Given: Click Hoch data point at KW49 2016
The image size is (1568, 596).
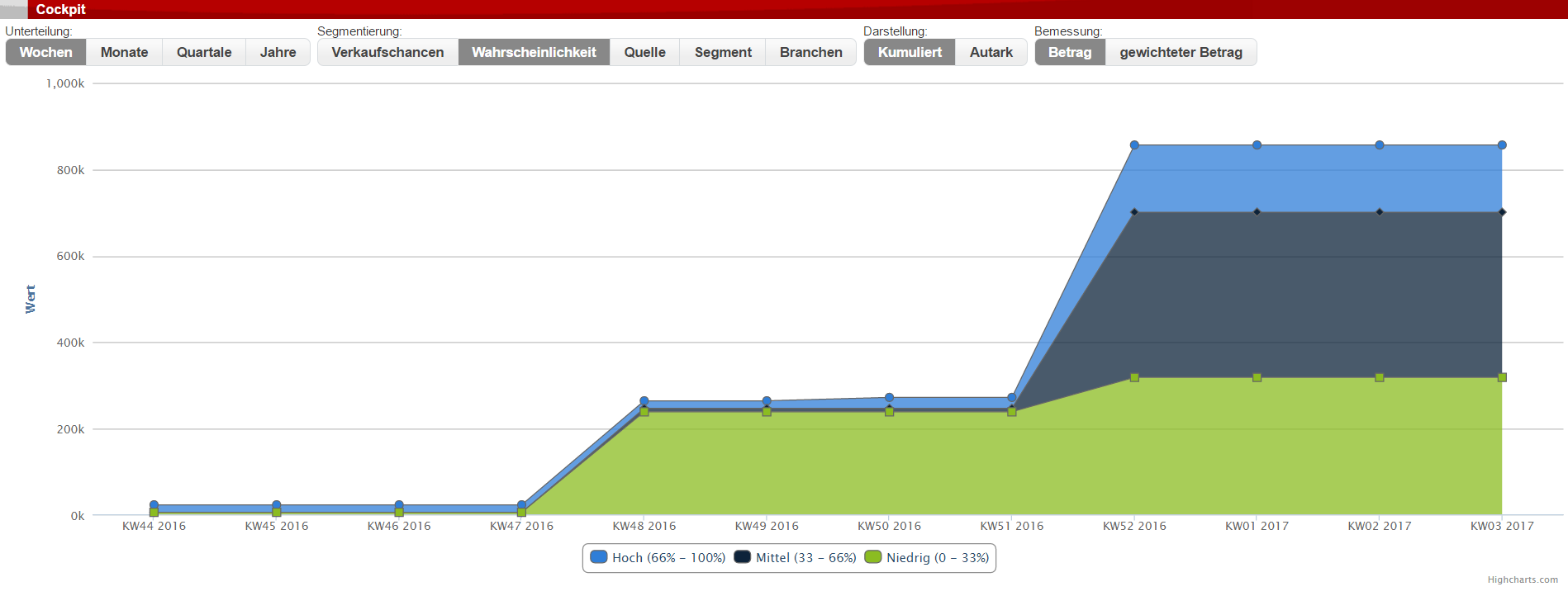Looking at the screenshot, I should point(767,401).
